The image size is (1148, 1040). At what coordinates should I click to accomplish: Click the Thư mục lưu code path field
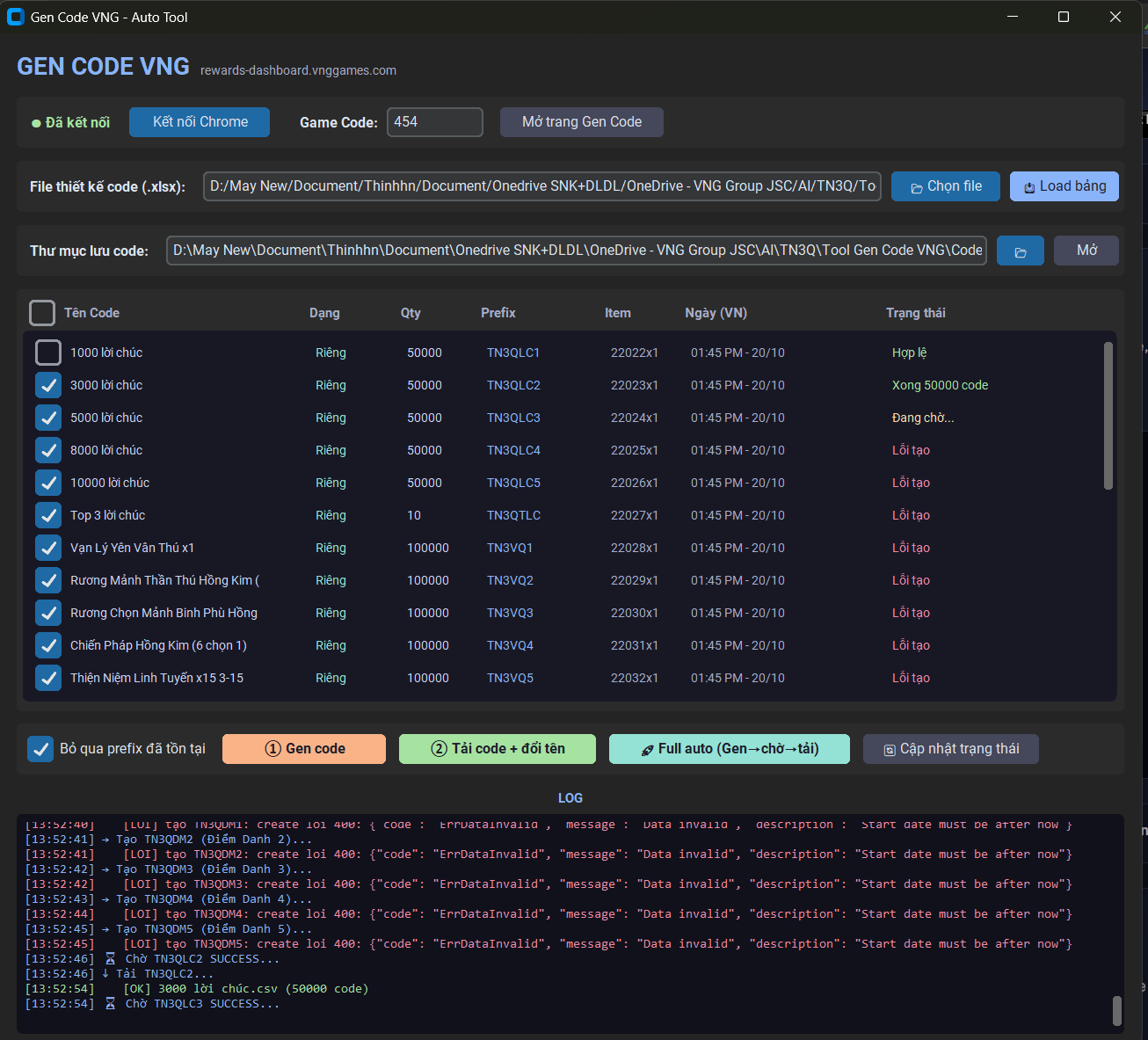click(577, 251)
